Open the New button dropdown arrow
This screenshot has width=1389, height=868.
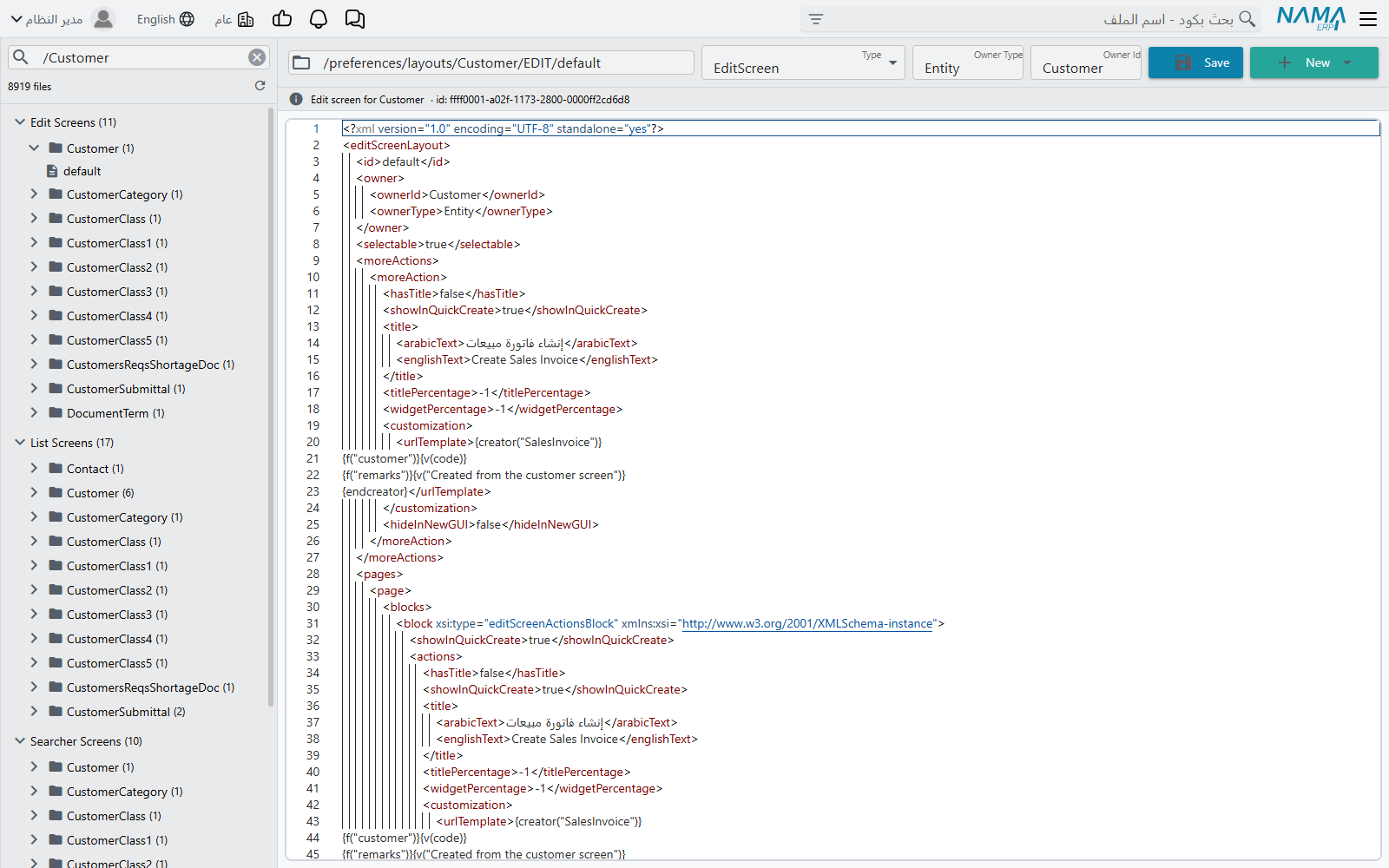pyautogui.click(x=1347, y=62)
